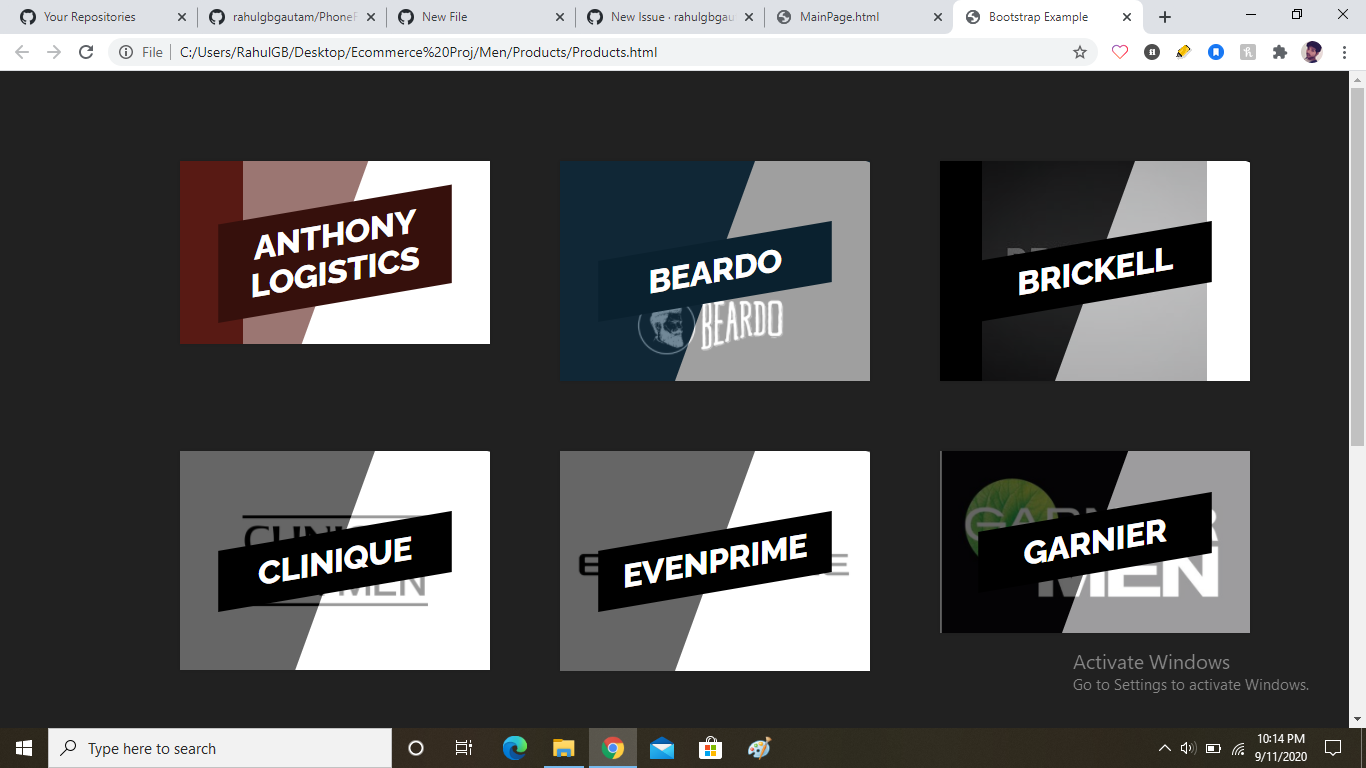Open the heart-shaped extension

point(1120,52)
